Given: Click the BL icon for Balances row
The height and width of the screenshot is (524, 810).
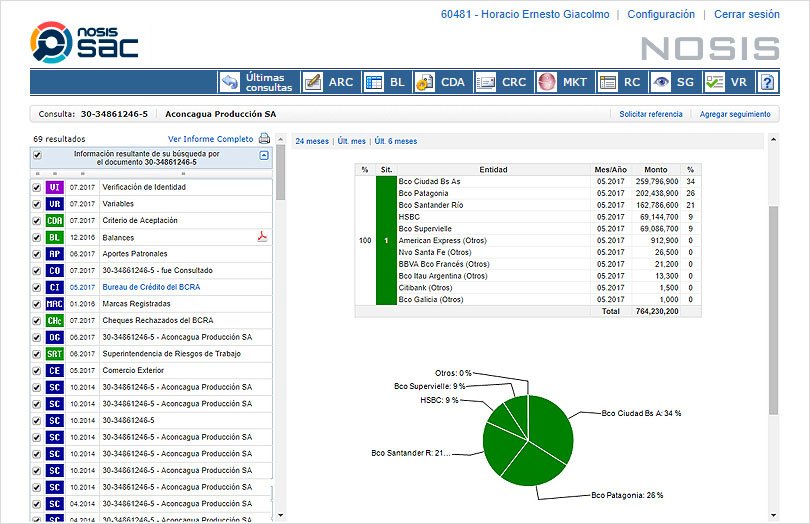Looking at the screenshot, I should tap(54, 237).
